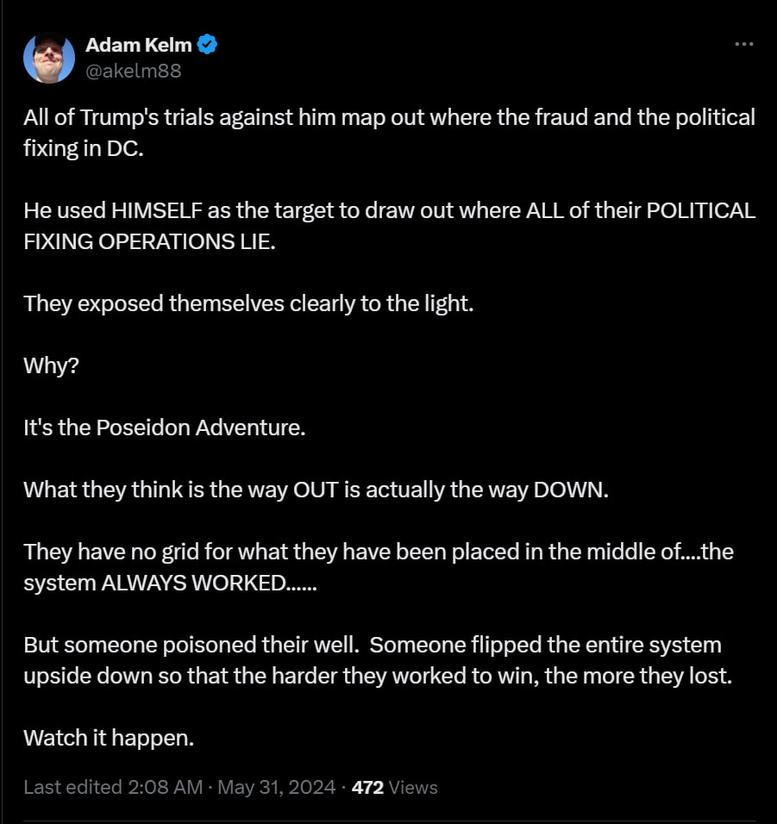Click the @akelm88 handle
Image resolution: width=777 pixels, height=824 pixels.
coord(133,71)
